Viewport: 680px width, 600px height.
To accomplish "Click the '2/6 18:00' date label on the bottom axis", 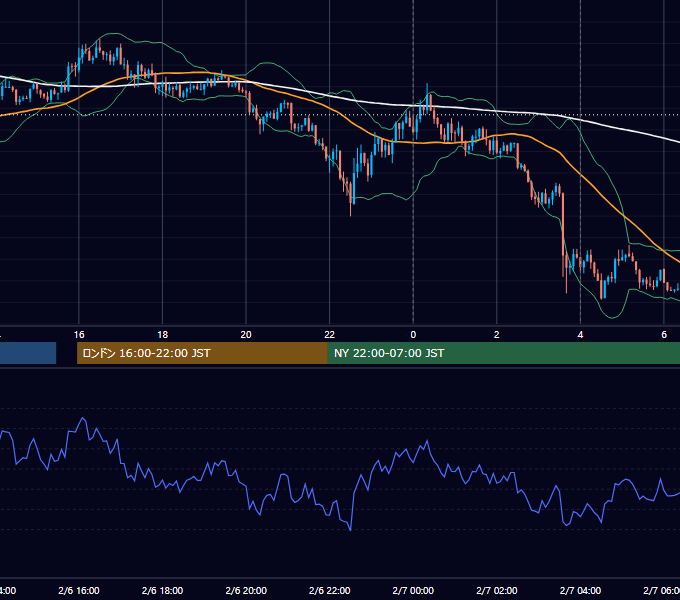I will [163, 590].
